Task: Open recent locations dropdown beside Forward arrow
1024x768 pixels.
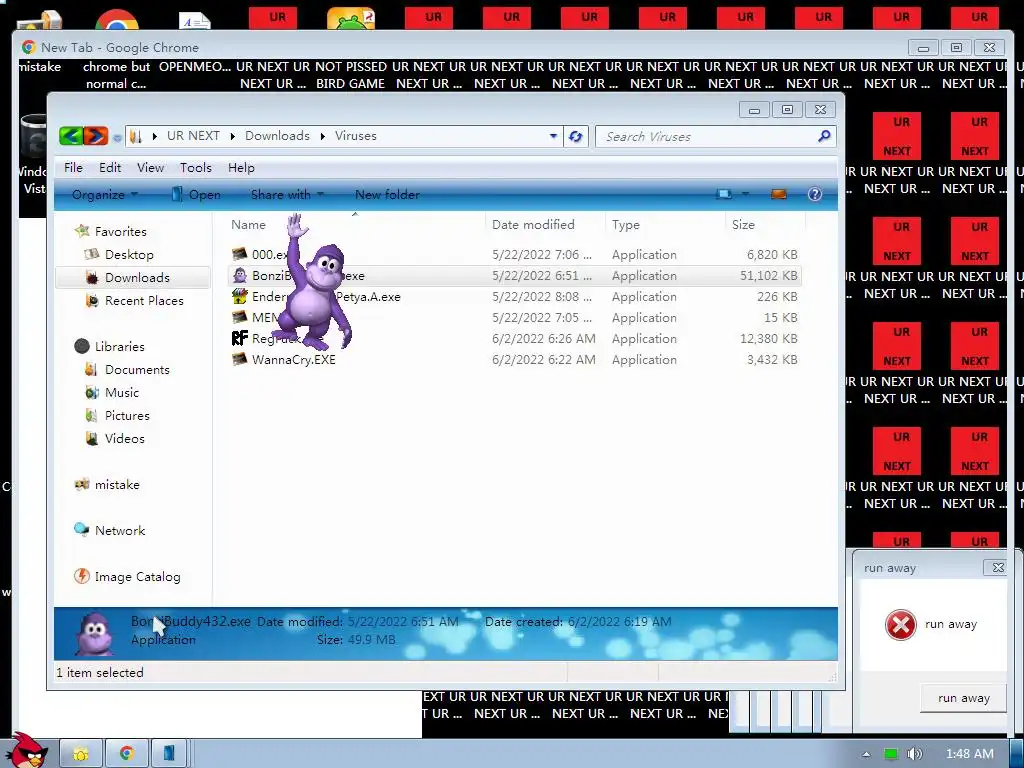Action: (117, 137)
